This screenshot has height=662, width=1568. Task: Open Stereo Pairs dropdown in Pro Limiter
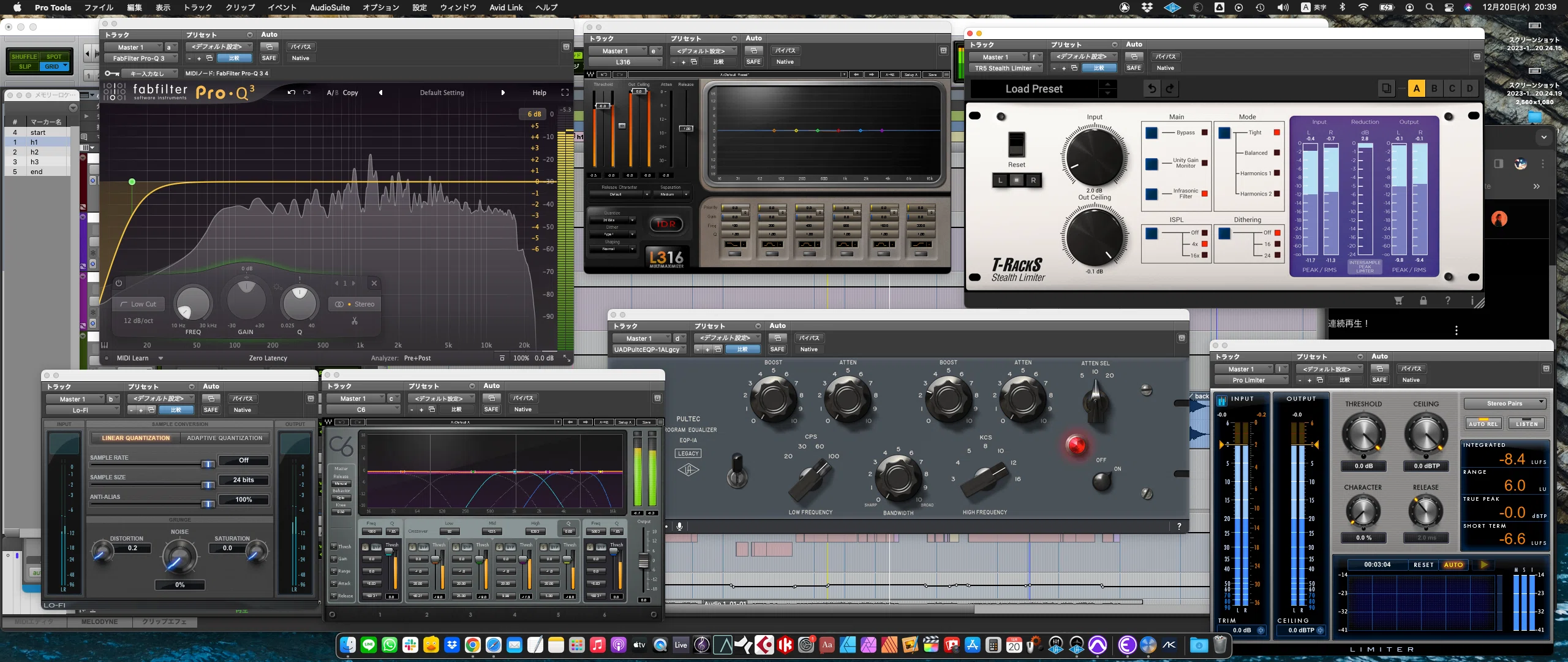[1505, 403]
